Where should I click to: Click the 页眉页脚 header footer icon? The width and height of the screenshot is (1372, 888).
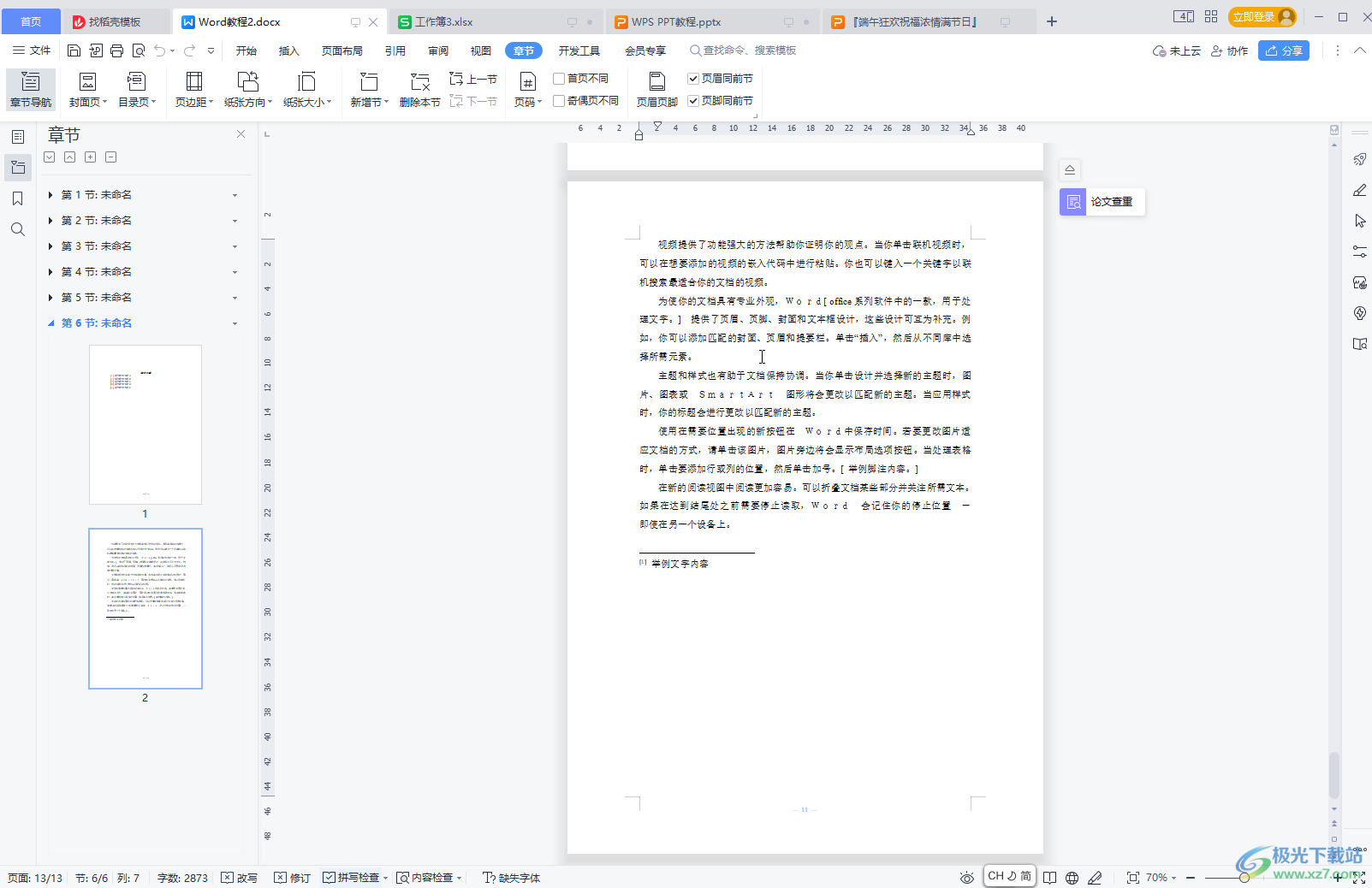click(657, 90)
